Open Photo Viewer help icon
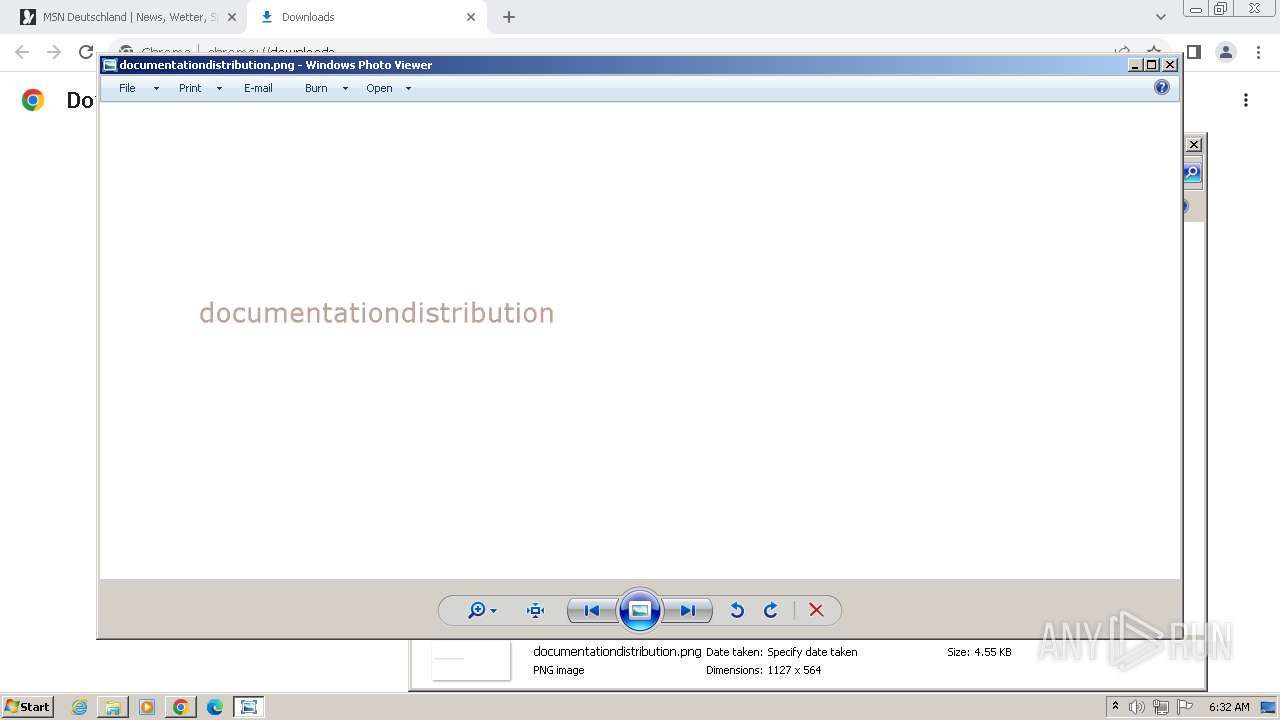 [1162, 87]
